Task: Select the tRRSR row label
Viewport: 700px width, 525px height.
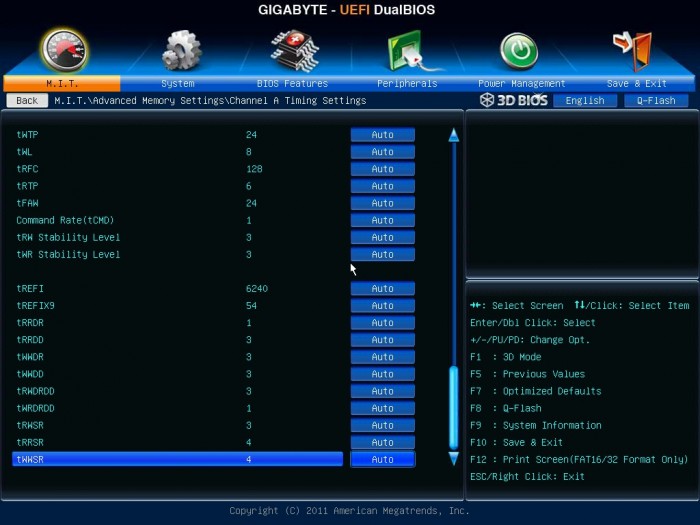Action: (30, 442)
